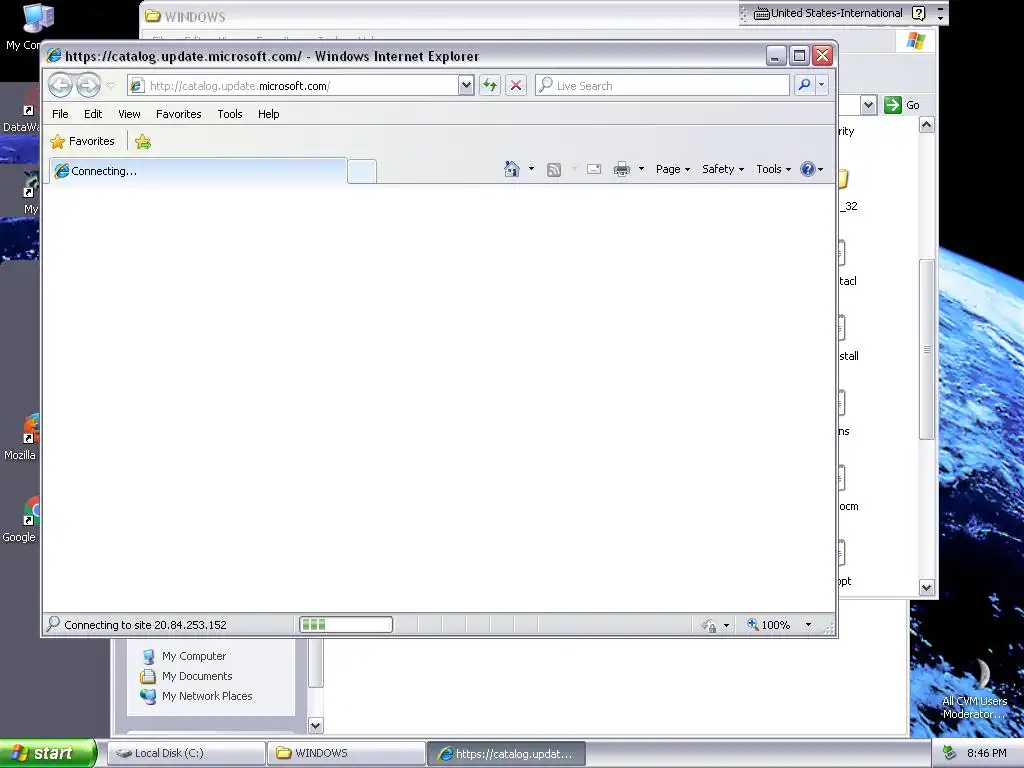1024x768 pixels.
Task: Expand the Print options dropdown arrow
Action: [641, 169]
